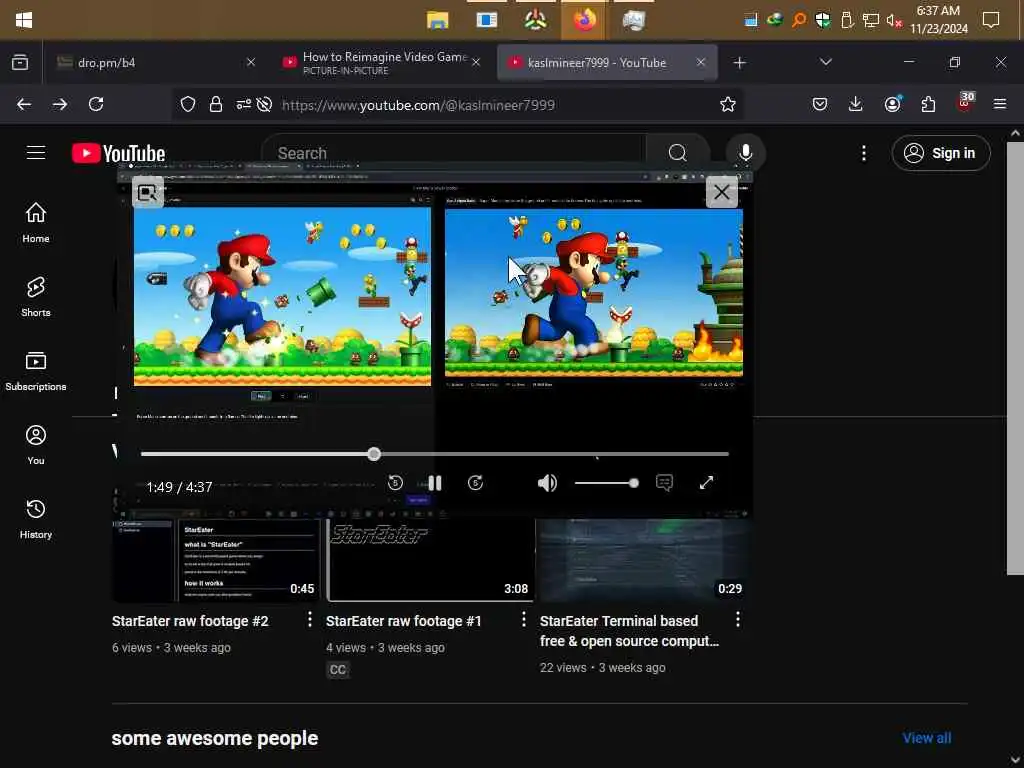1024x768 pixels.
Task: Click the Sign in button
Action: pyautogui.click(x=940, y=153)
